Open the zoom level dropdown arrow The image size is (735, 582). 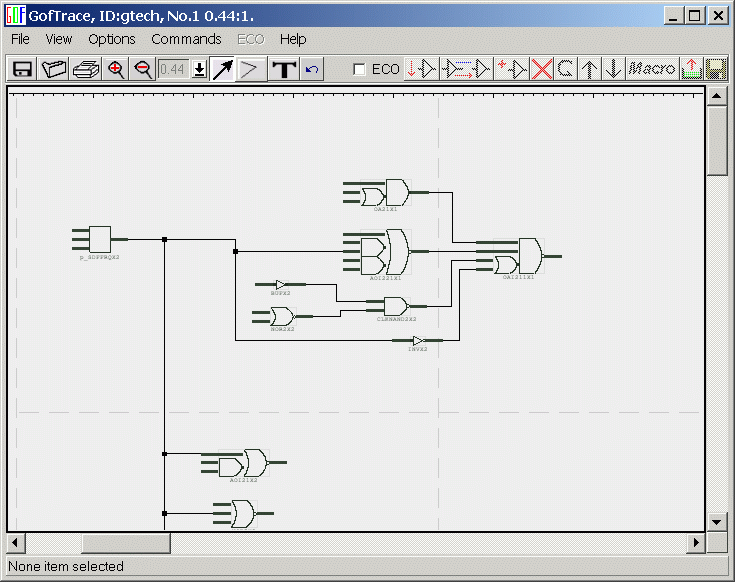tap(199, 69)
